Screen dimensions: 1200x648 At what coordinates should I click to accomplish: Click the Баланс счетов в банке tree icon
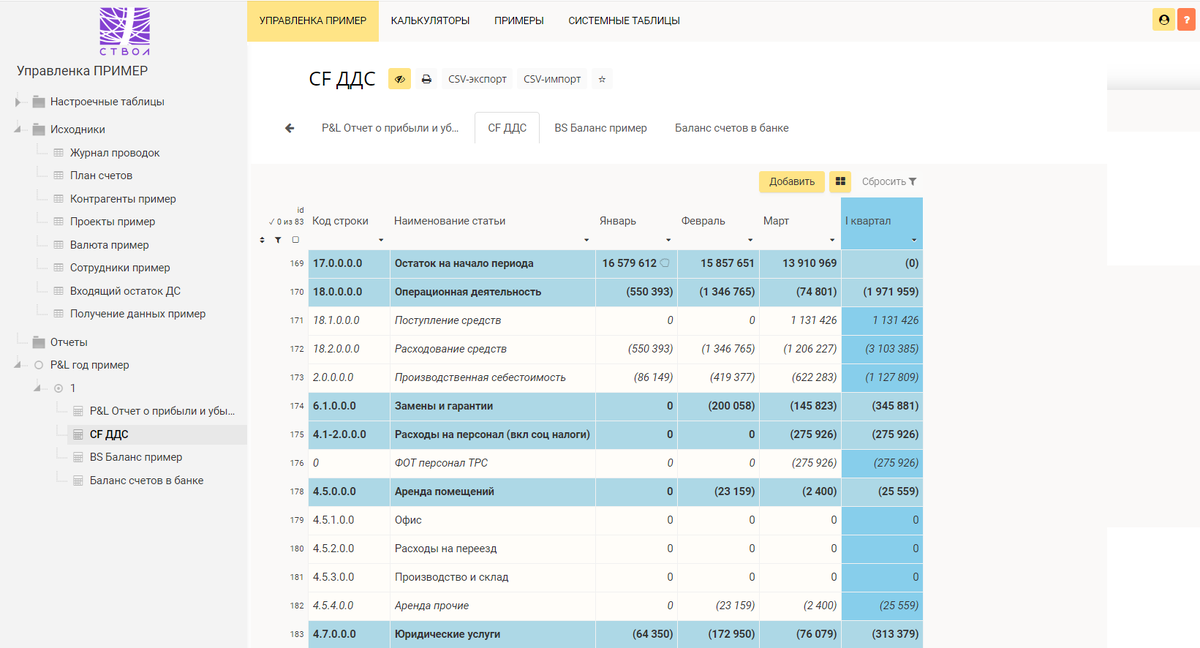78,480
